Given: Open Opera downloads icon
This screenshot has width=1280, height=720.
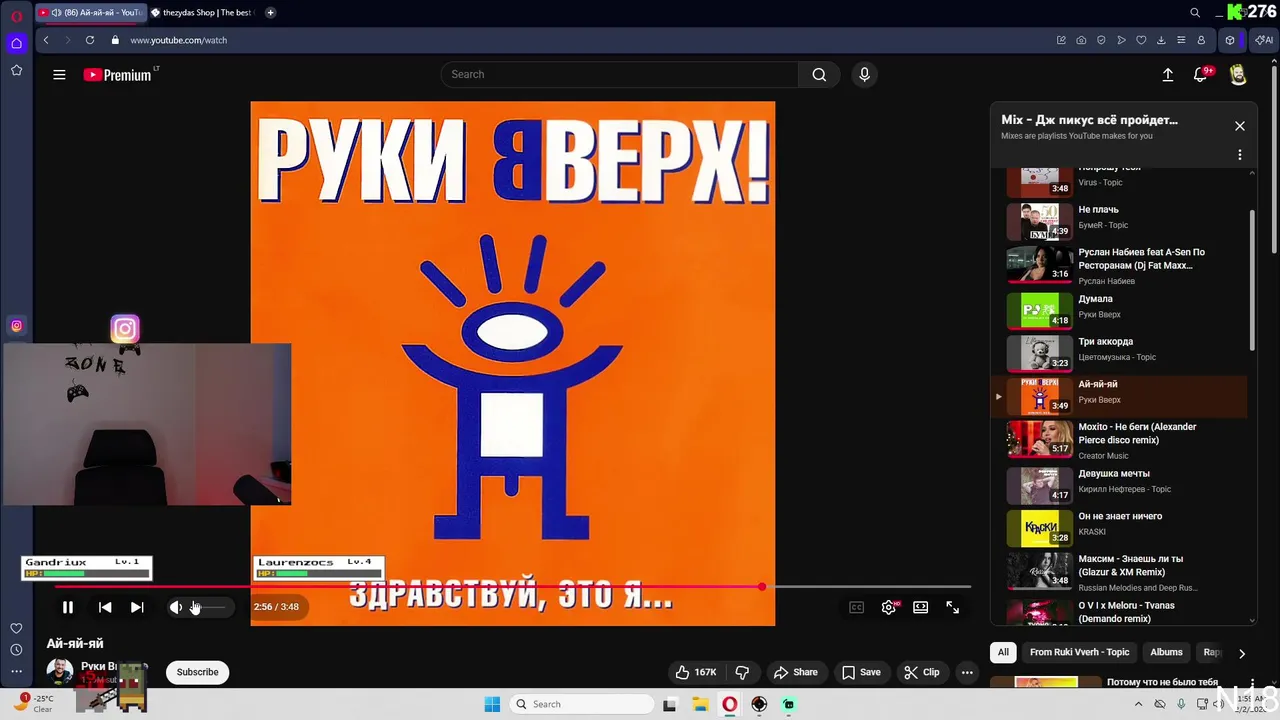Looking at the screenshot, I should point(1161,40).
